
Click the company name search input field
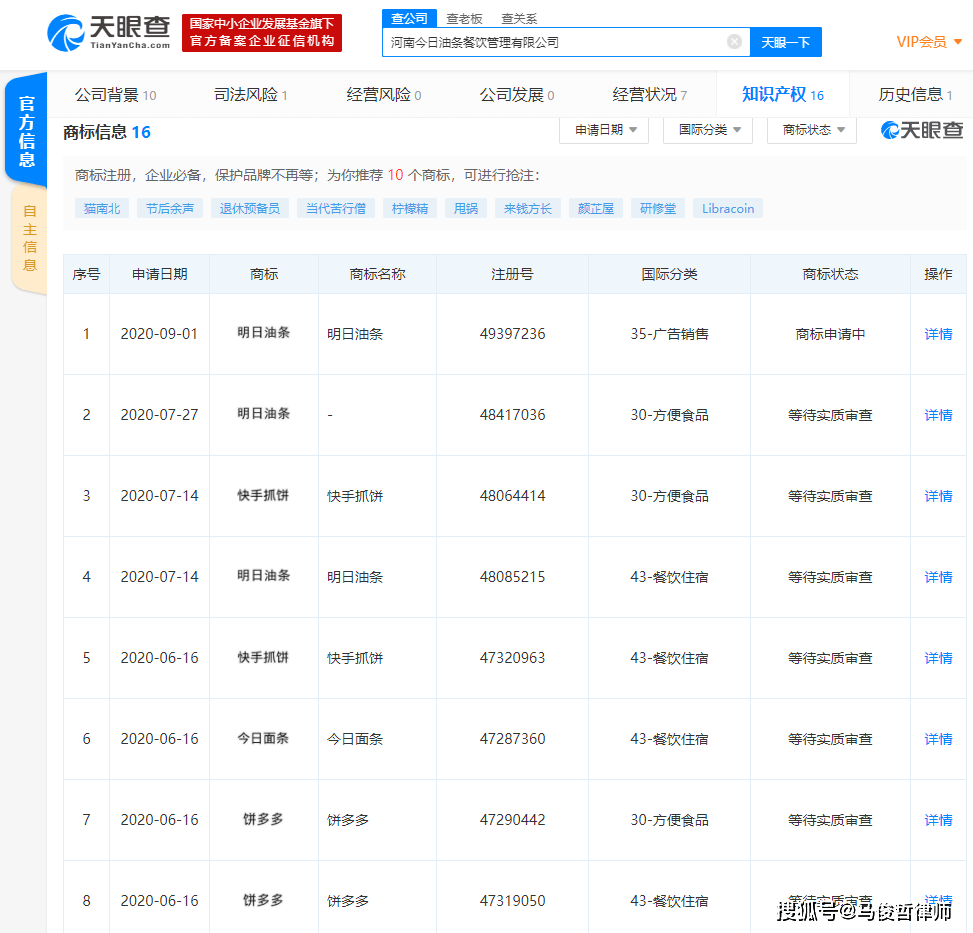point(555,42)
